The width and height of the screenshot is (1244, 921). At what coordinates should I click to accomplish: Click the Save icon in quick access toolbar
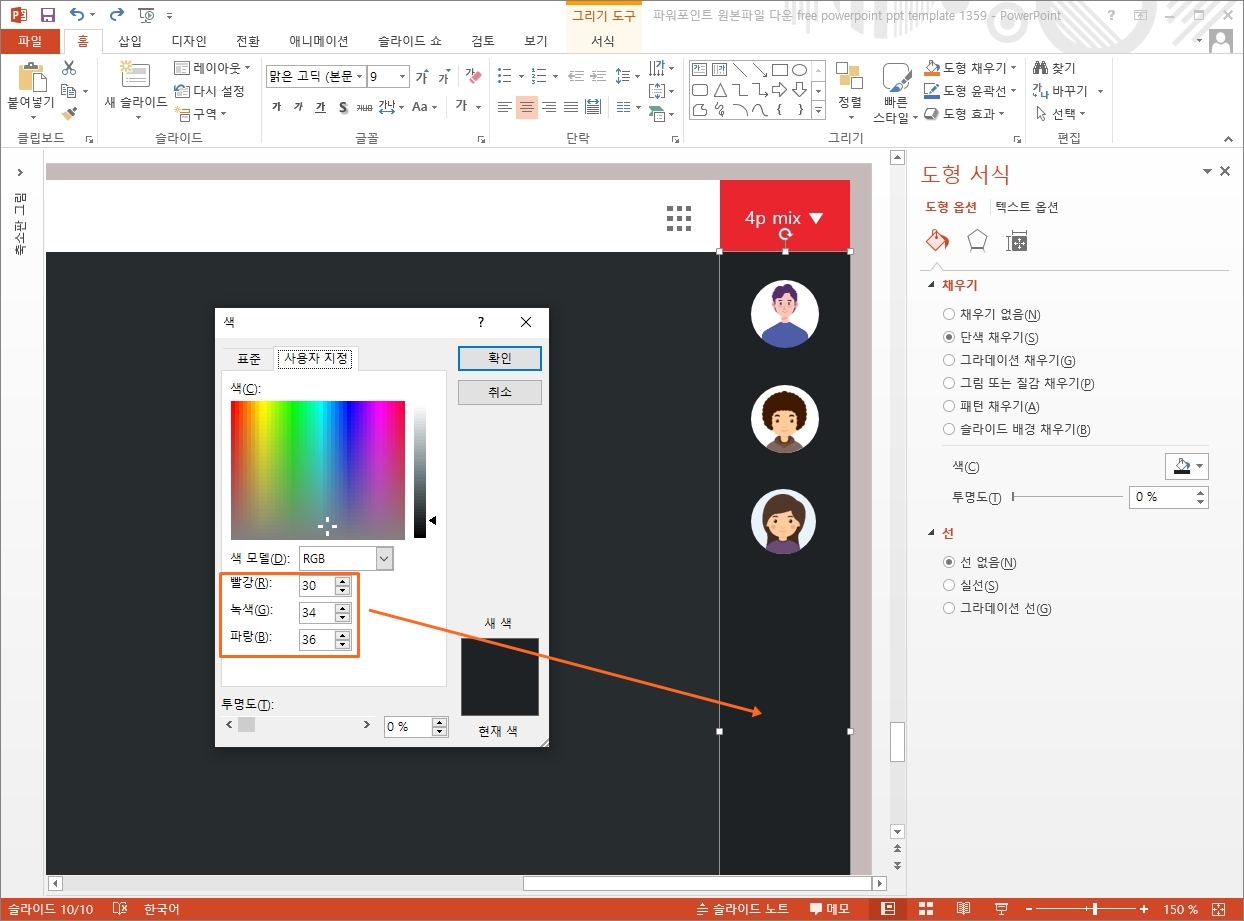[47, 15]
